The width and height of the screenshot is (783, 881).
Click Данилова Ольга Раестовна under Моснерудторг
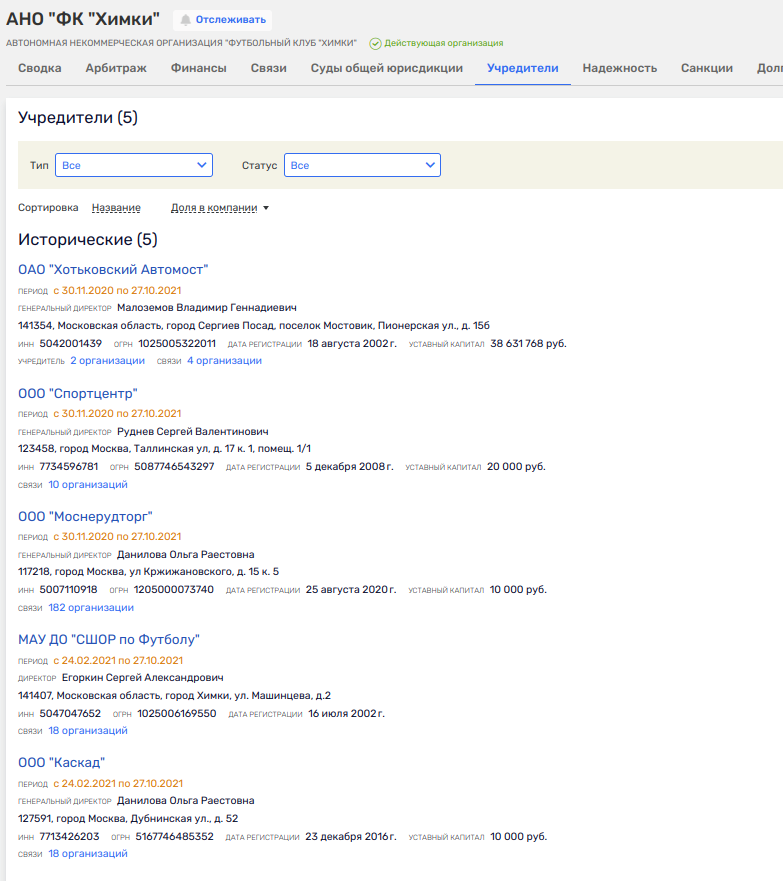click(x=185, y=555)
